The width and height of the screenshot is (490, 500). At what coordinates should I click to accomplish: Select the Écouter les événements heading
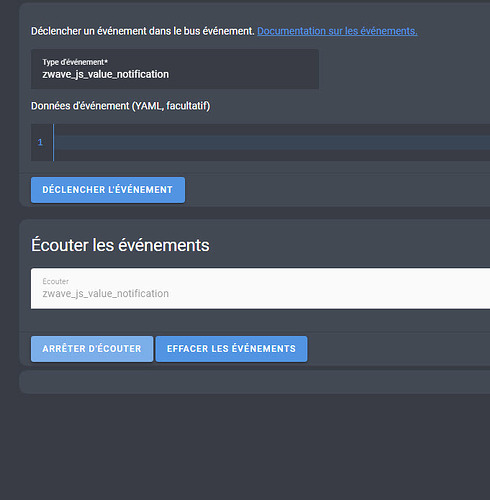pos(120,245)
